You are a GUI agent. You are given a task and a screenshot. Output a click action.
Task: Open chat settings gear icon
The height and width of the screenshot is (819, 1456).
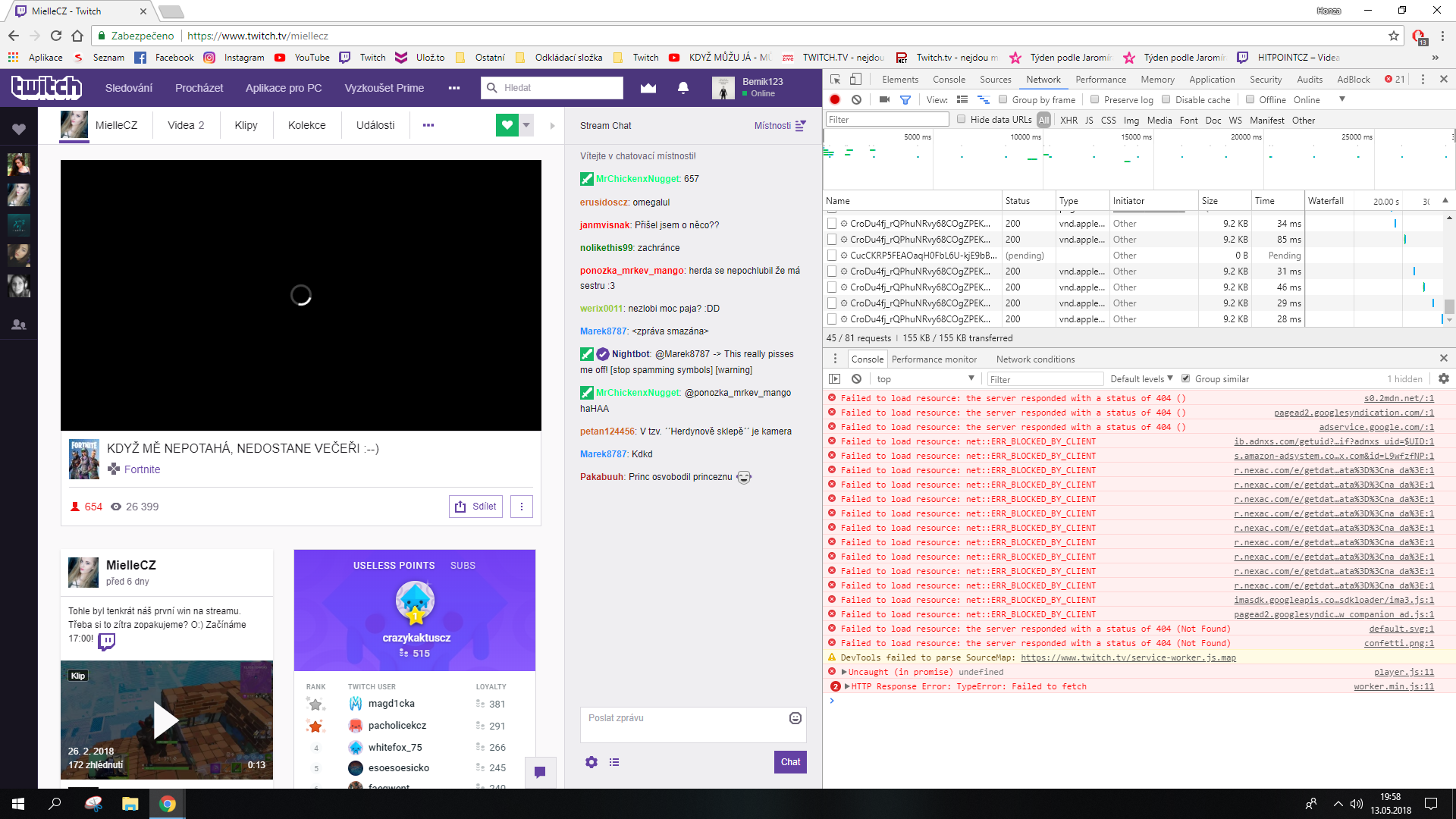coord(591,762)
